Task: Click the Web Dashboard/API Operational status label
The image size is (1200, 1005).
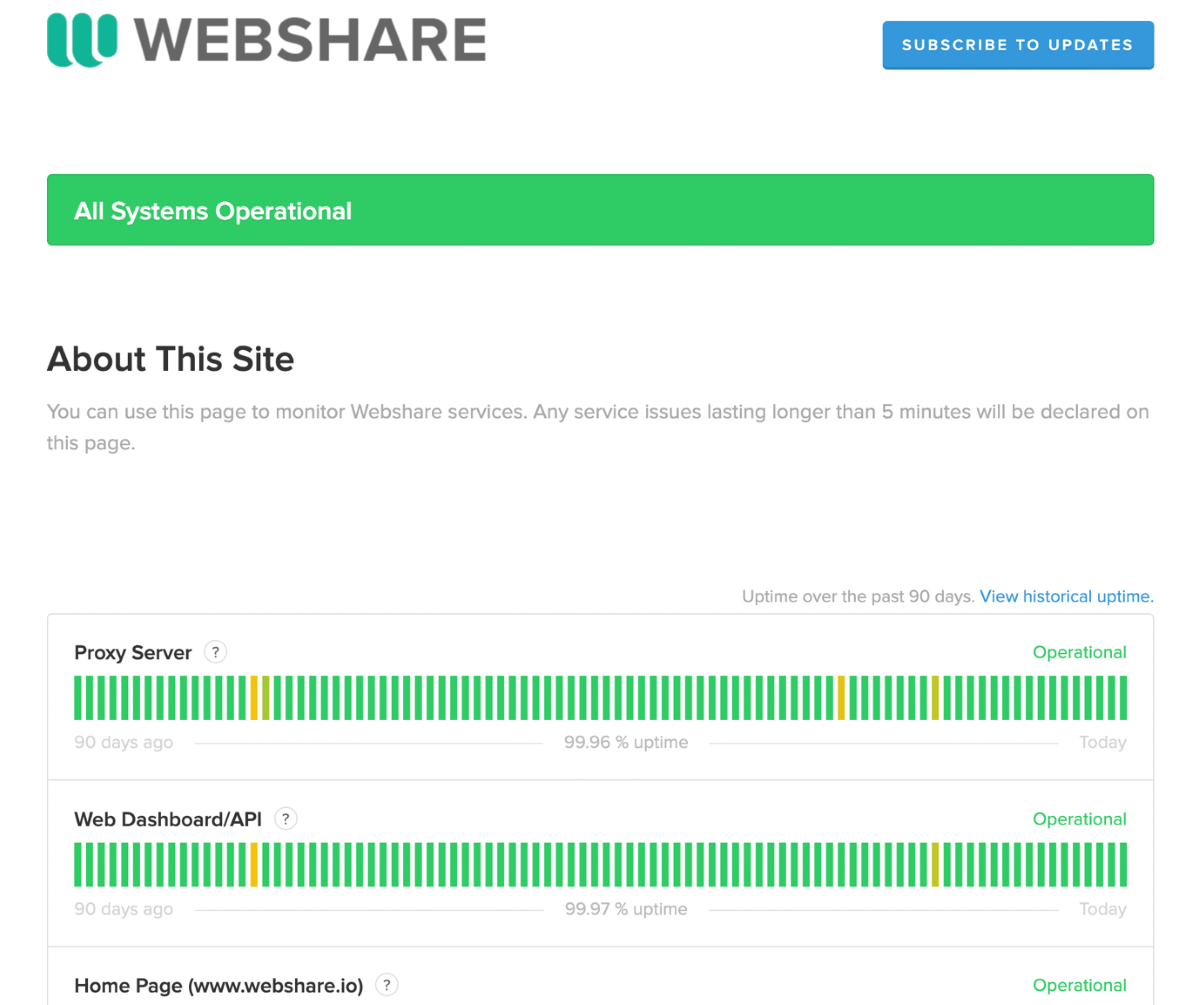Action: 1080,818
